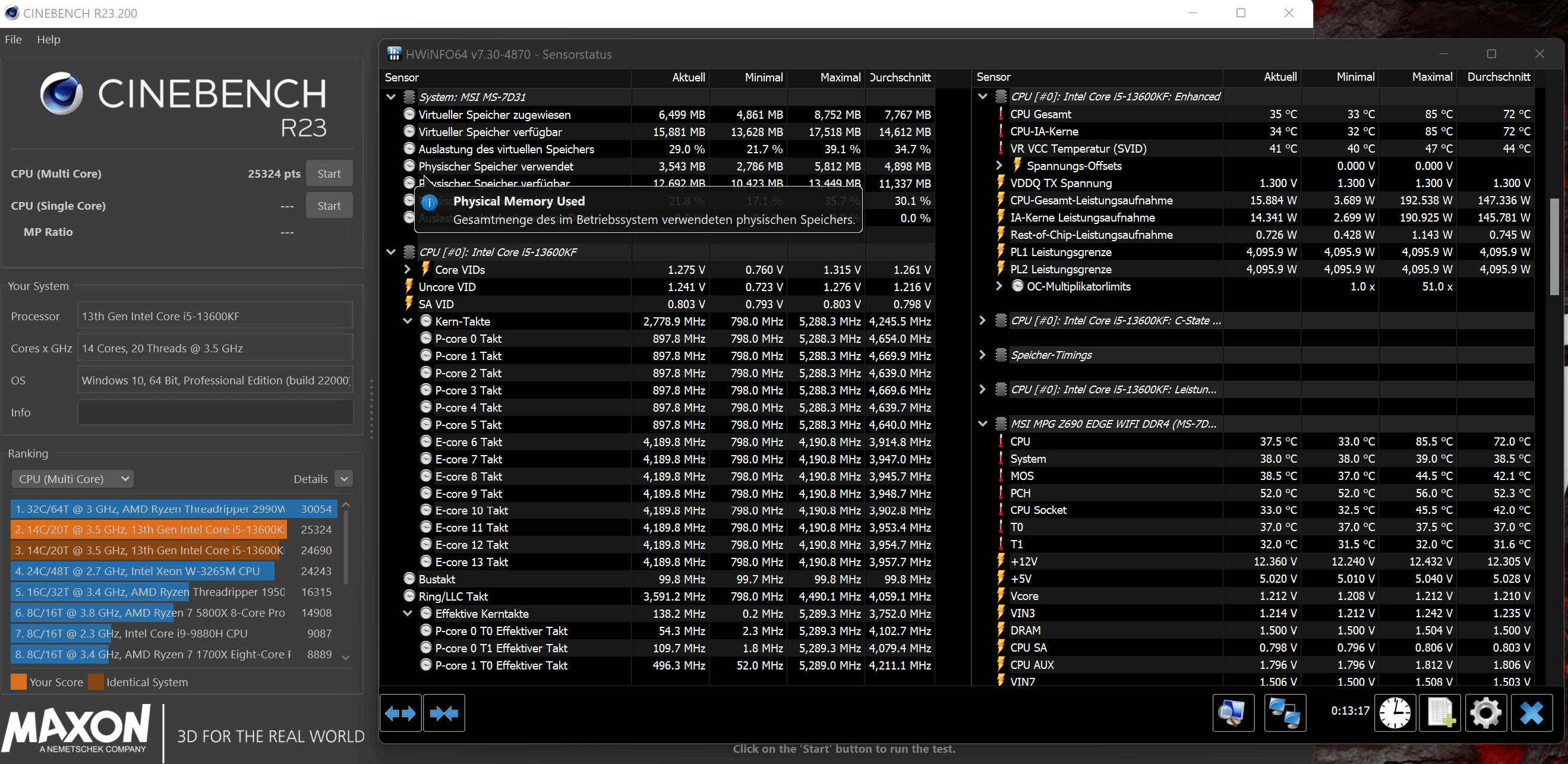Viewport: 1568px width, 764px height.
Task: Click the E-core 13 Takt clock icon
Action: 426,561
